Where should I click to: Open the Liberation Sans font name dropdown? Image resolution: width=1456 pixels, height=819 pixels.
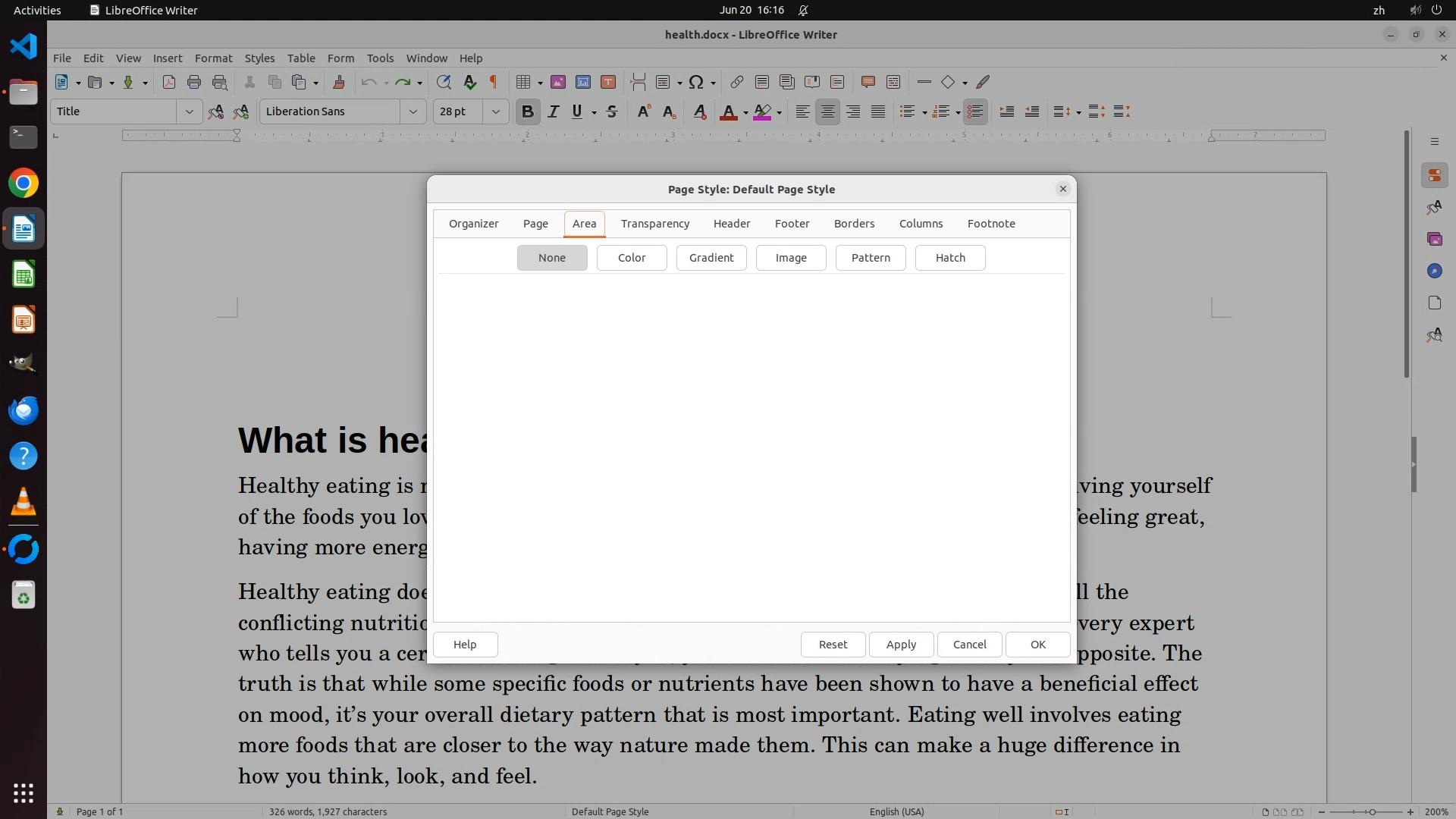[x=413, y=112]
